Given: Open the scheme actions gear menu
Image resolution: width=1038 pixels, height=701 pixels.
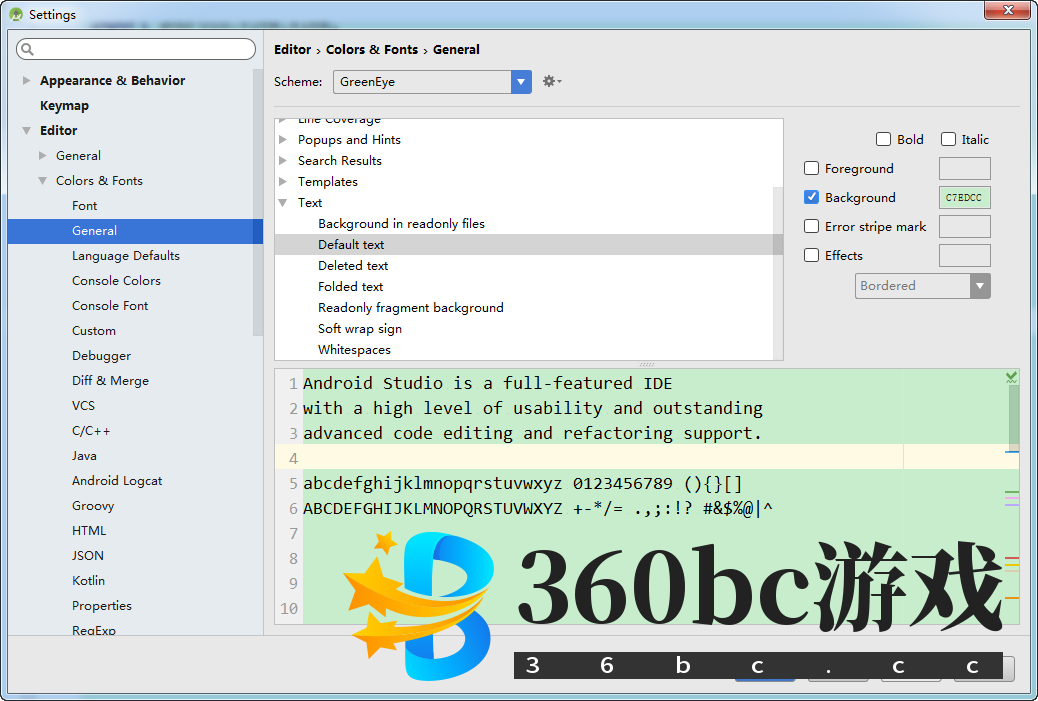Looking at the screenshot, I should pyautogui.click(x=551, y=81).
